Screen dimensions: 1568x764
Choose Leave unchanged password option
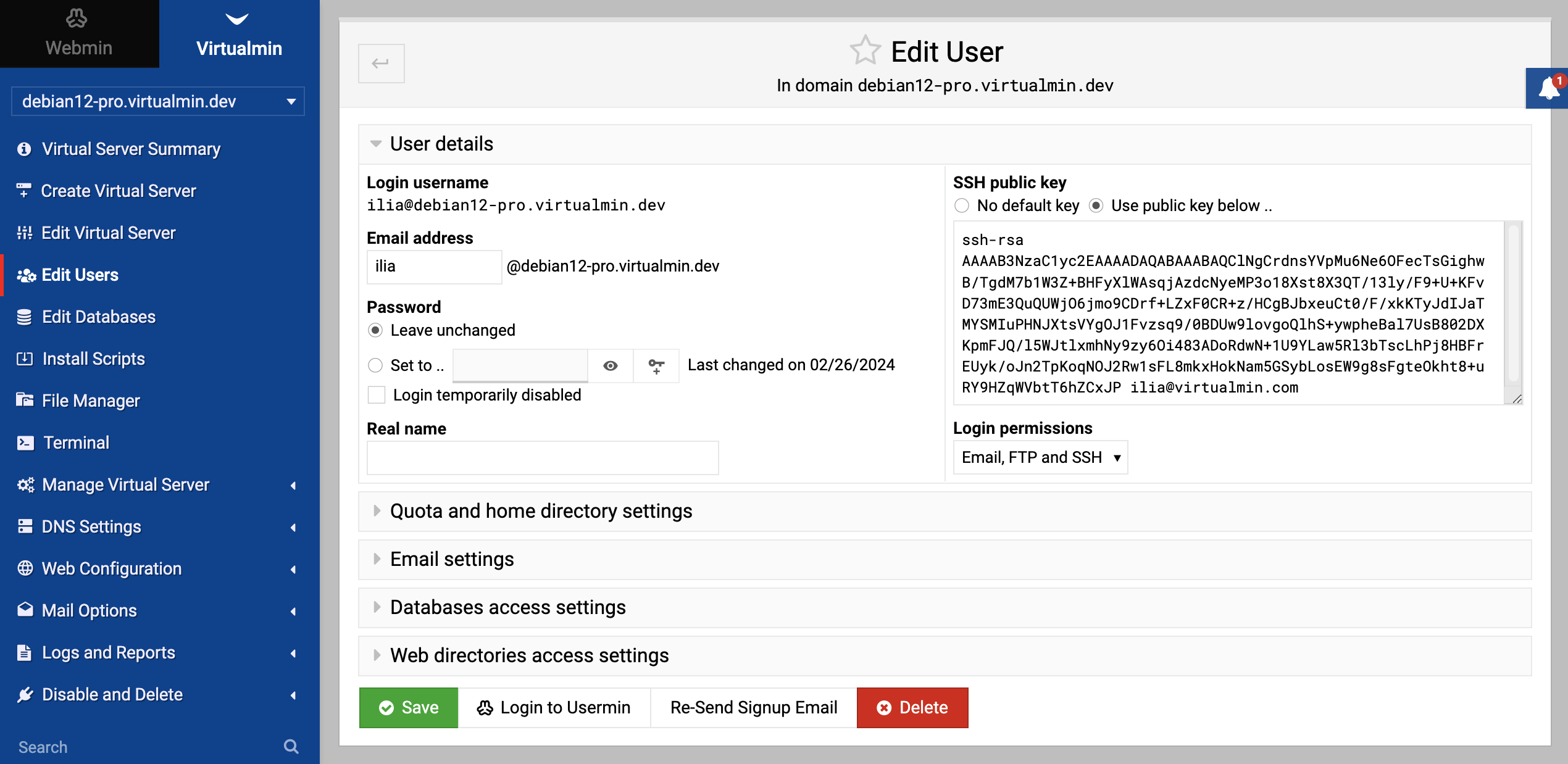(x=375, y=330)
